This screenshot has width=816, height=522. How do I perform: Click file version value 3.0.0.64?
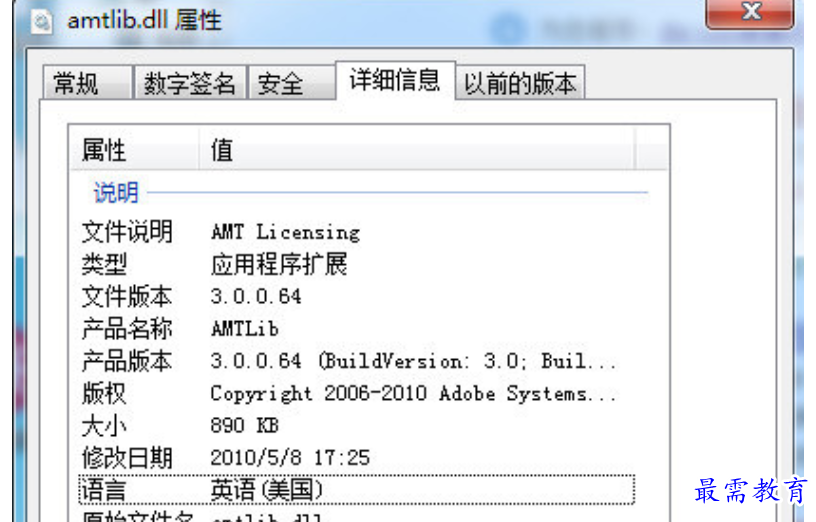[256, 297]
